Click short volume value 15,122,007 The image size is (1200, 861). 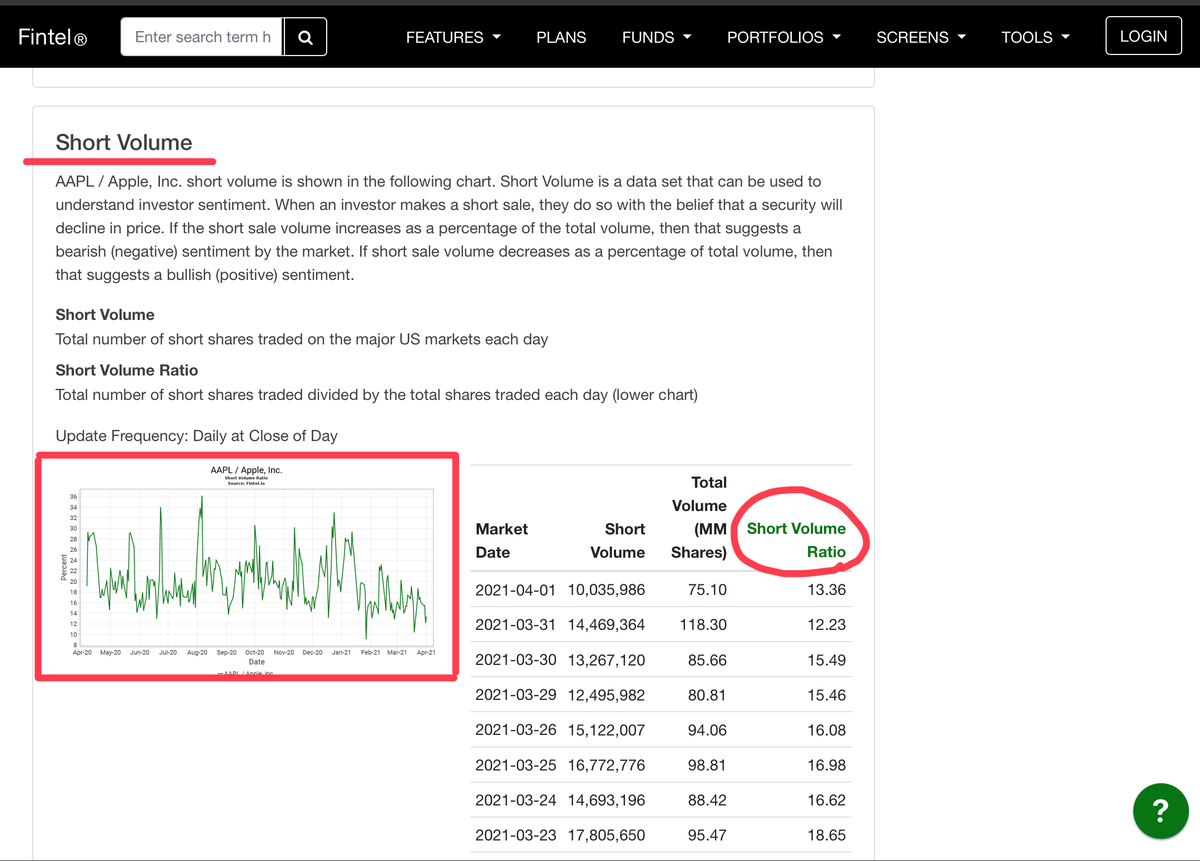[x=606, y=730]
